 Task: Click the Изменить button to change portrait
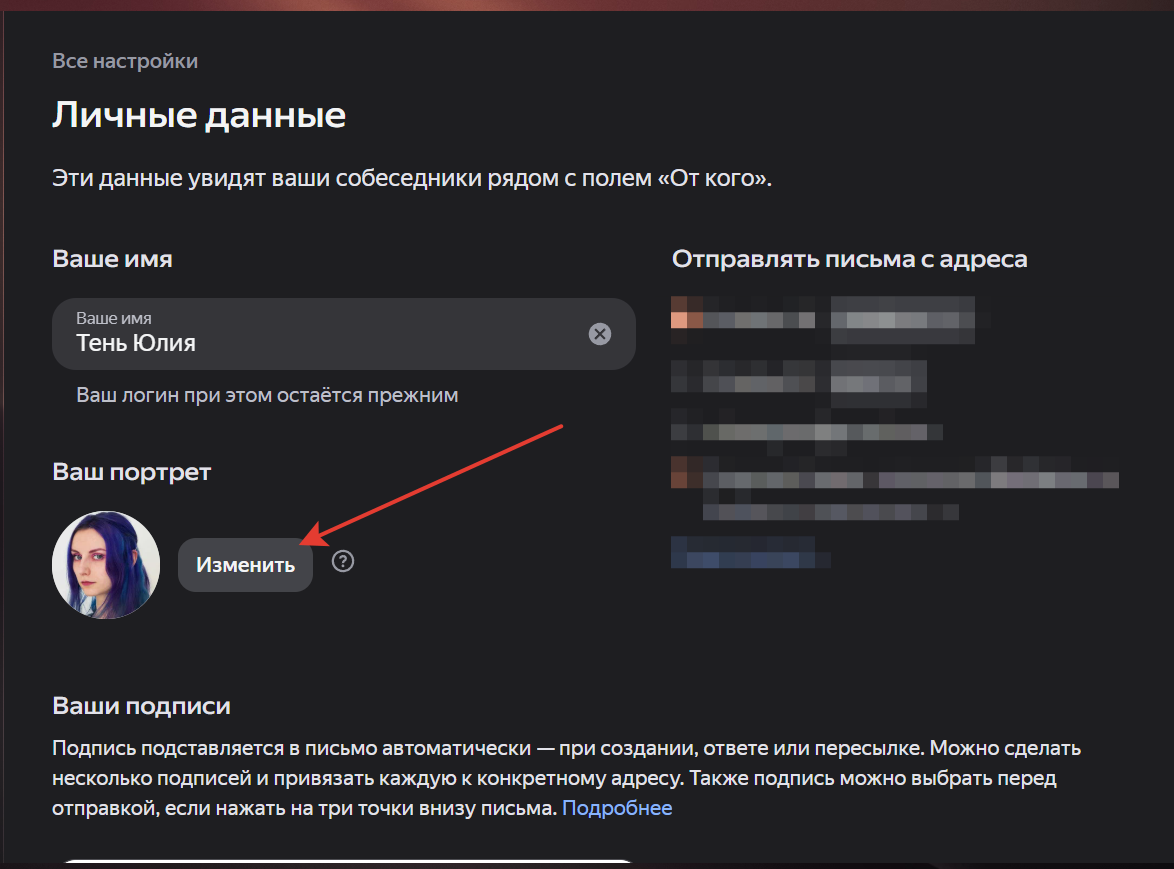click(x=245, y=563)
